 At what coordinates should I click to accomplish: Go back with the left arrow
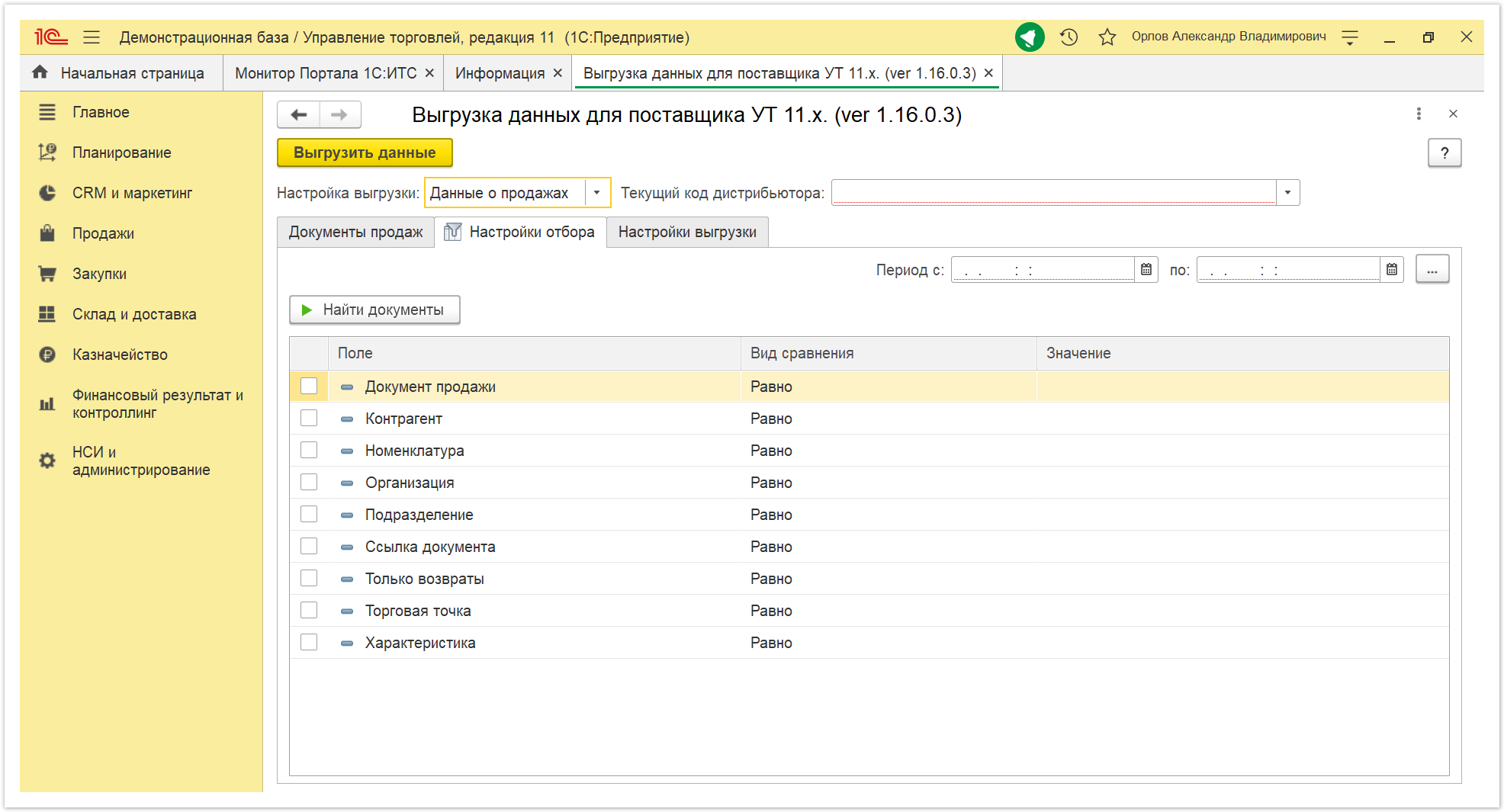point(298,114)
